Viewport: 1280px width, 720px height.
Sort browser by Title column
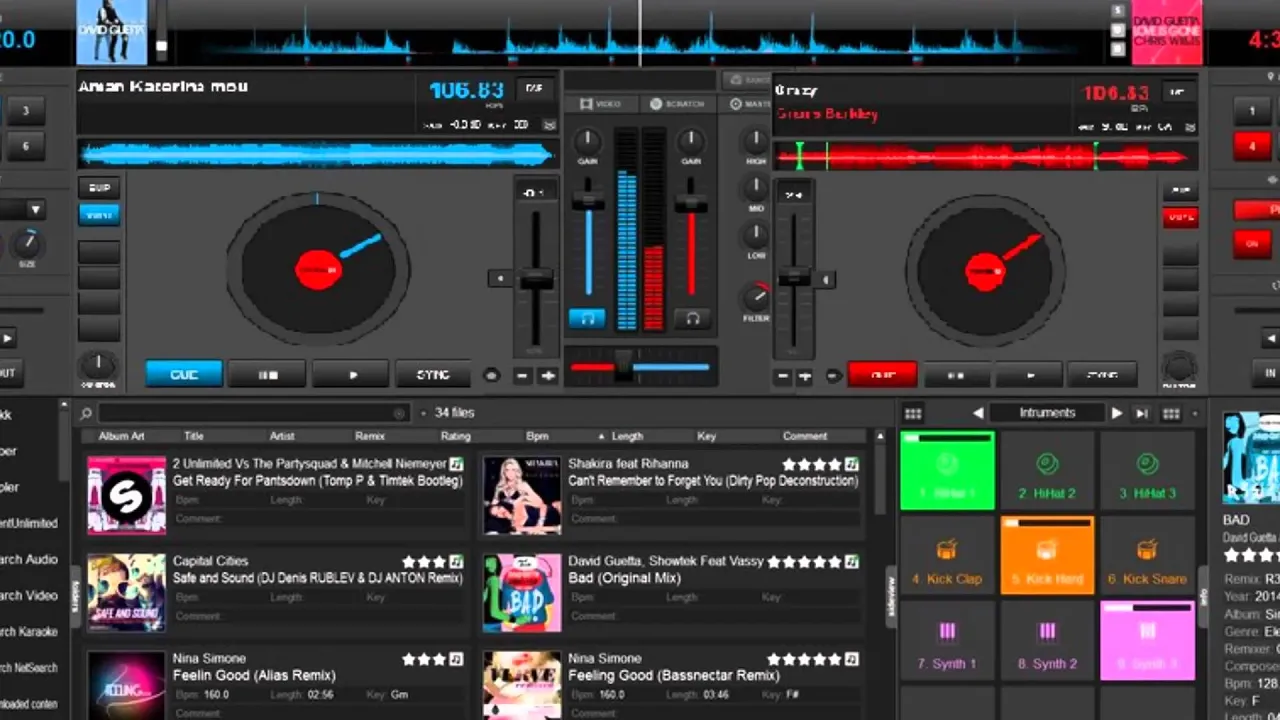[194, 436]
